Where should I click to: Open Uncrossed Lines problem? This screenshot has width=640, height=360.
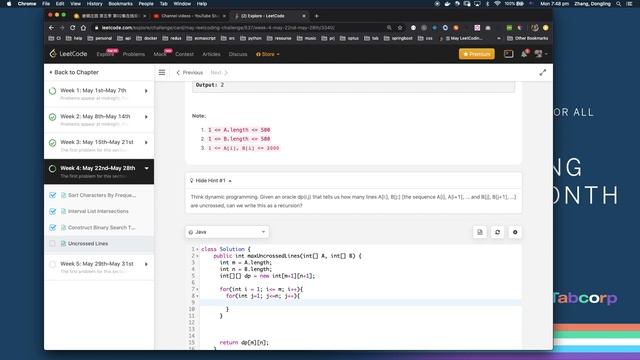pyautogui.click(x=88, y=243)
